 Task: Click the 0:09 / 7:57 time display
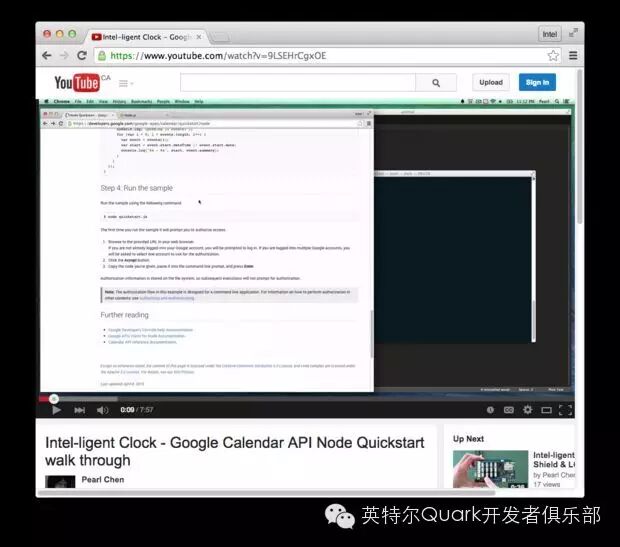pyautogui.click(x=136, y=410)
